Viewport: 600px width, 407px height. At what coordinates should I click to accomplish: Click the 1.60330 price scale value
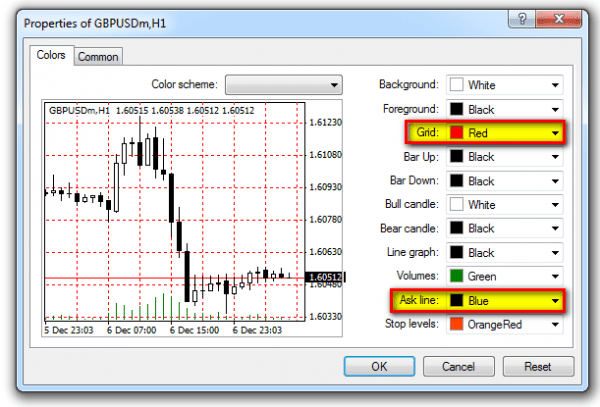click(325, 317)
